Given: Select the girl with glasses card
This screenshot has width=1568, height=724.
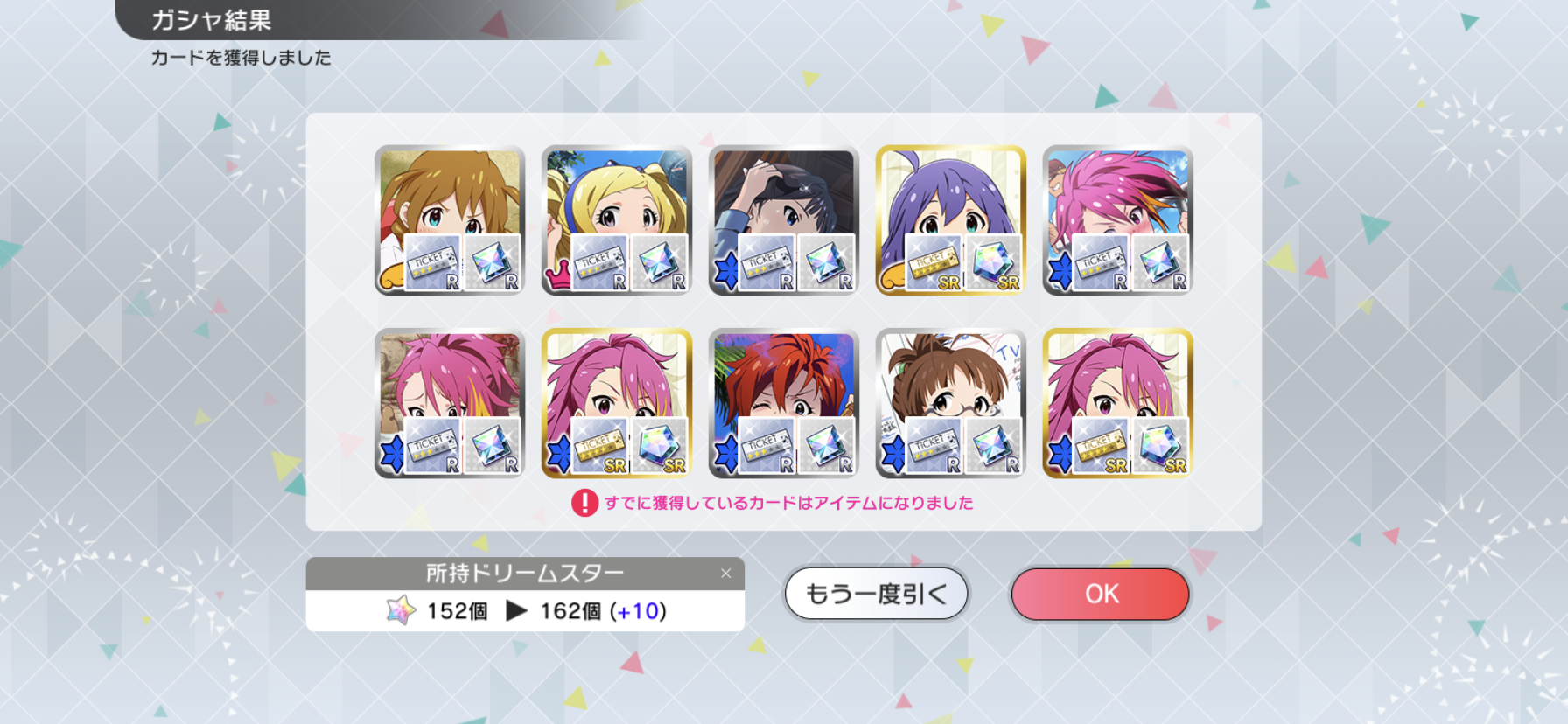Looking at the screenshot, I should tap(951, 403).
